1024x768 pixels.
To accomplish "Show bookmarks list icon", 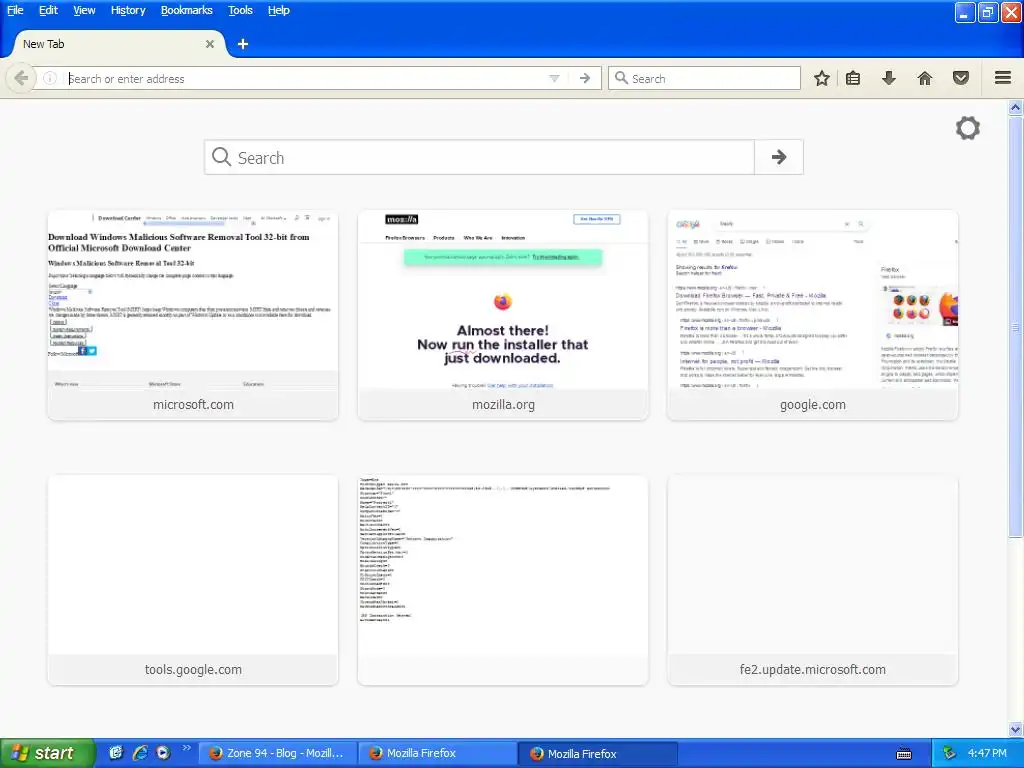I will click(x=853, y=78).
